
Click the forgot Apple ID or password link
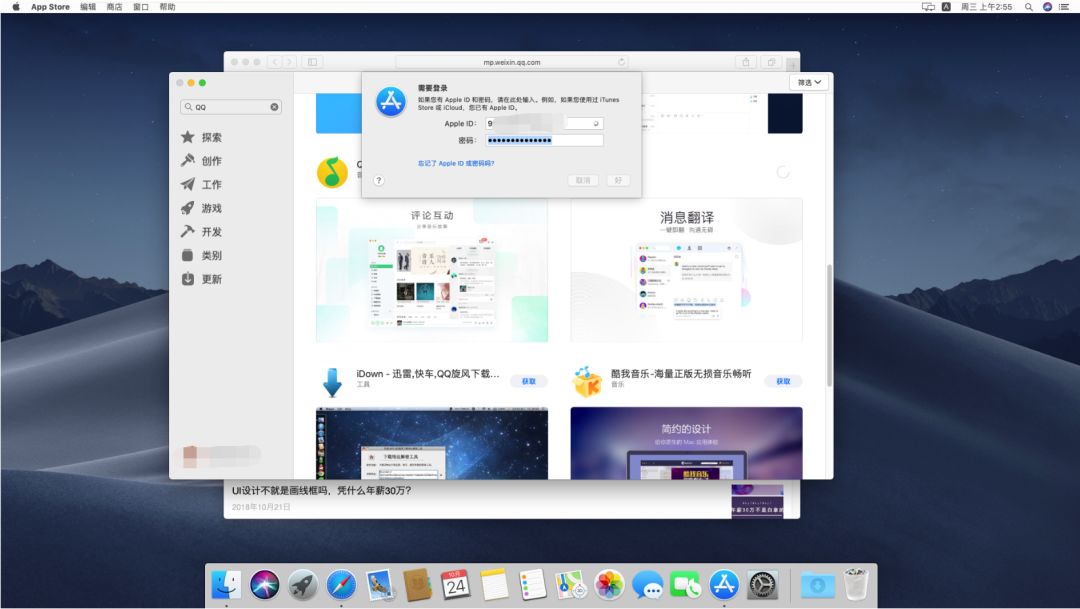(x=456, y=163)
